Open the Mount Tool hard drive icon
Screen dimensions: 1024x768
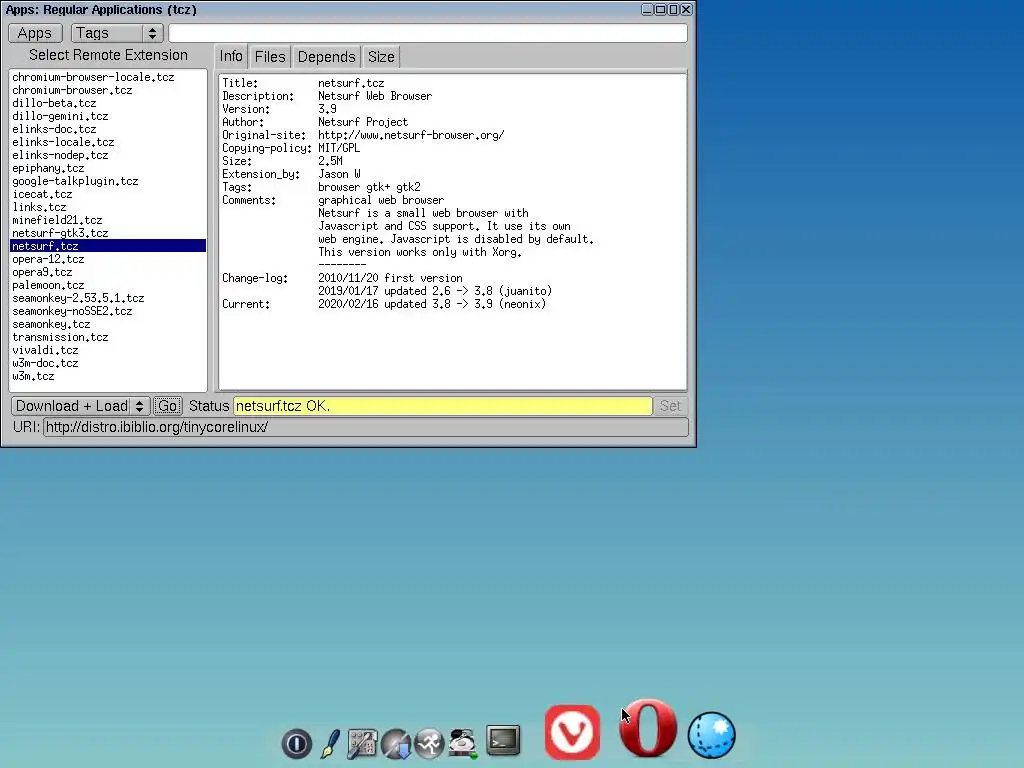tap(463, 743)
